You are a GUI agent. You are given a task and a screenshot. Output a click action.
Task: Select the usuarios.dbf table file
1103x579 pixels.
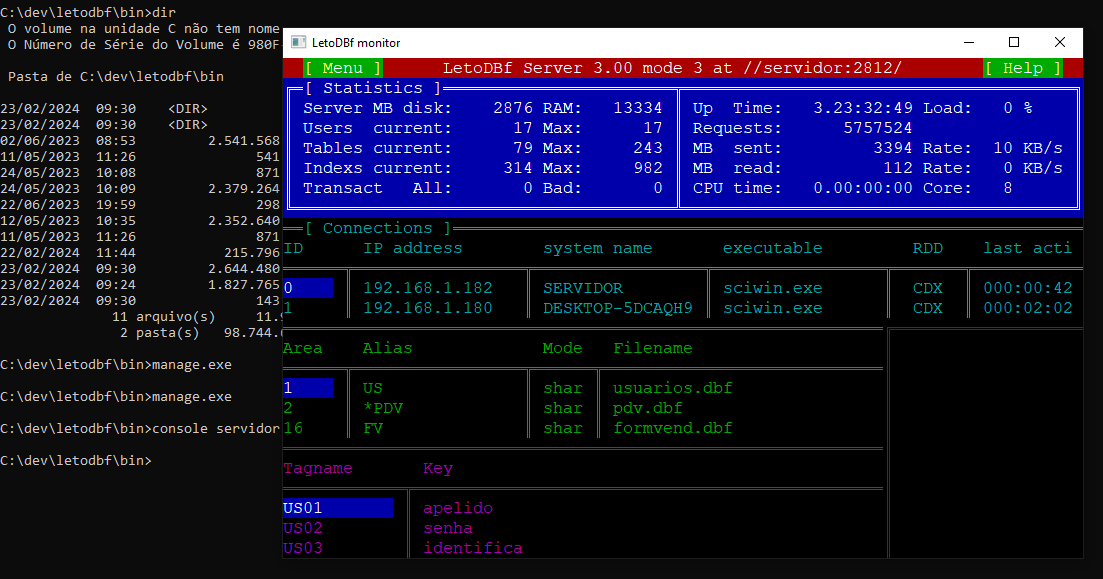click(672, 388)
